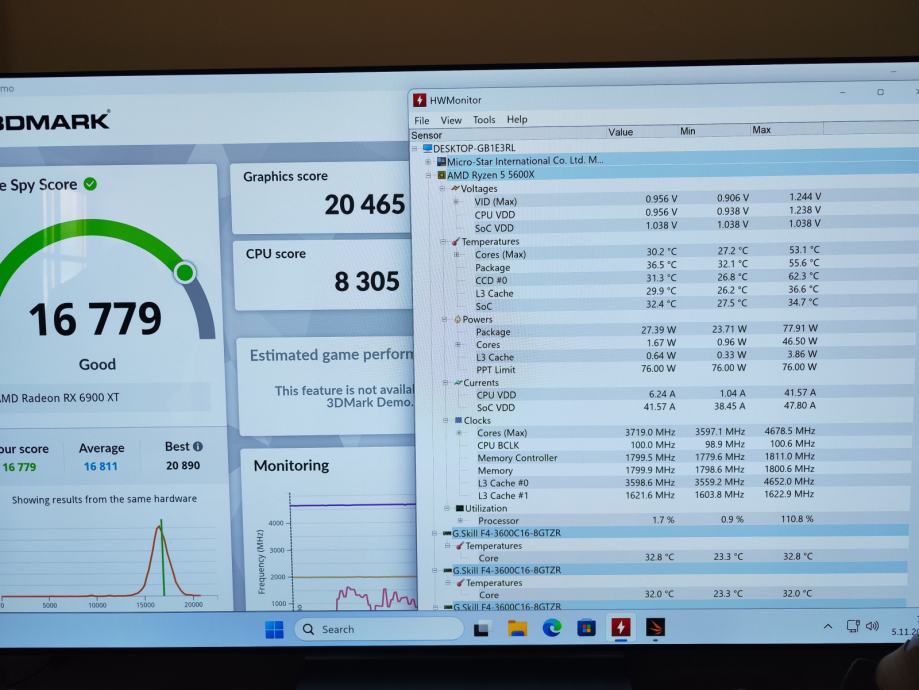Show hidden tray icons chevron
The width and height of the screenshot is (919, 690).
pos(828,627)
